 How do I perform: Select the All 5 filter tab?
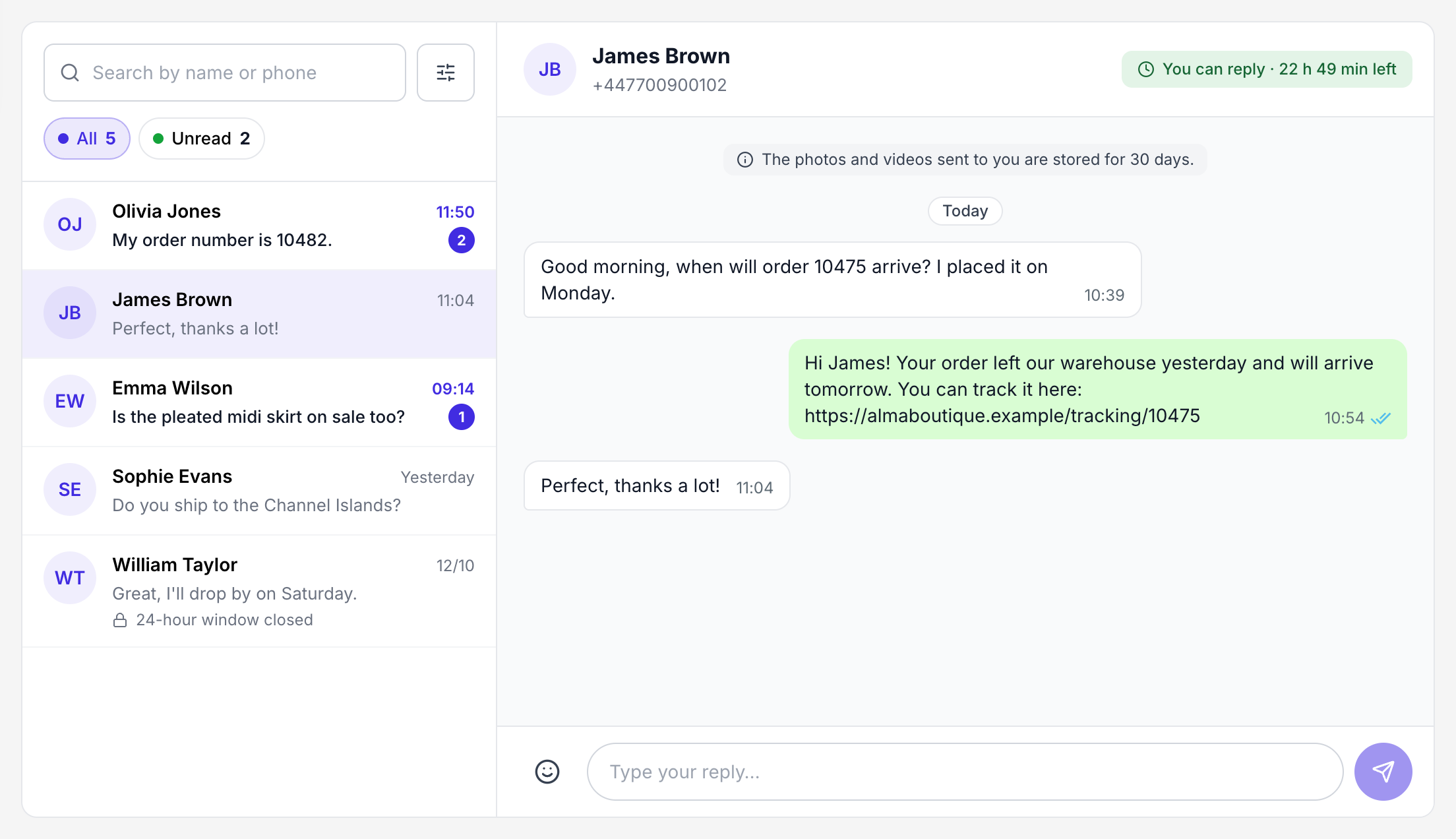tap(87, 139)
